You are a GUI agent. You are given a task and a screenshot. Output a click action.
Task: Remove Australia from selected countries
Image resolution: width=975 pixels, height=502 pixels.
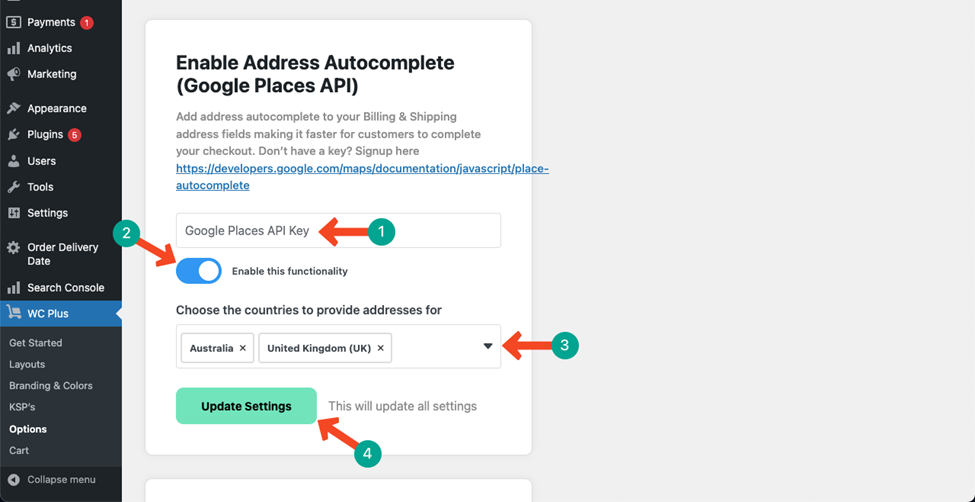(243, 348)
